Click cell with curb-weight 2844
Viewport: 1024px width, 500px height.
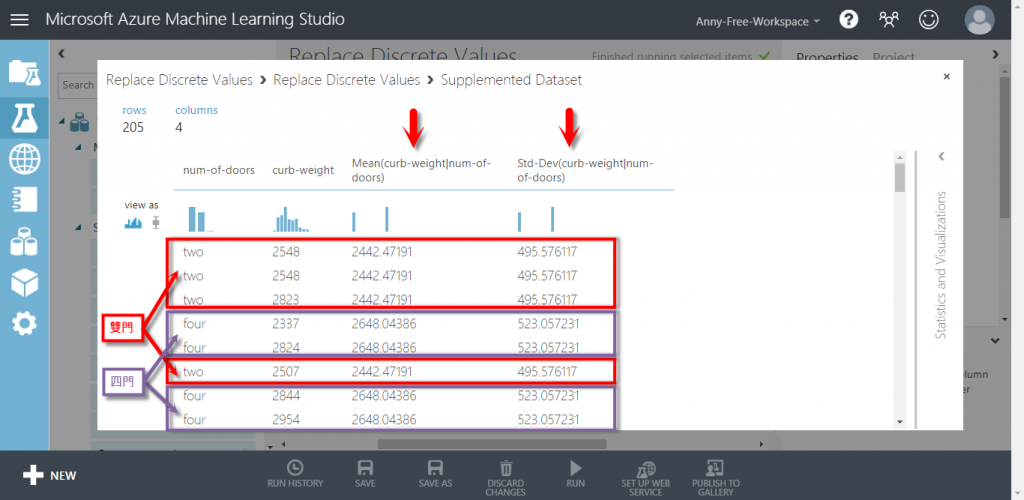(286, 396)
